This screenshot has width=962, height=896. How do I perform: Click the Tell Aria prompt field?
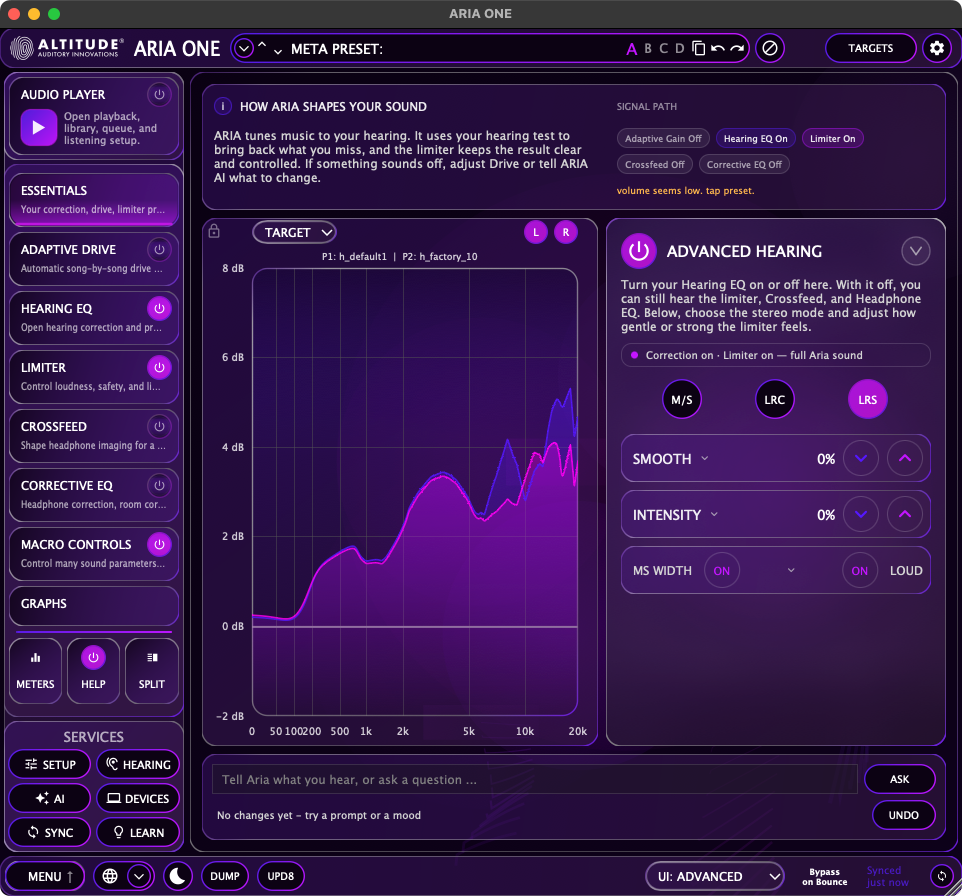(534, 779)
